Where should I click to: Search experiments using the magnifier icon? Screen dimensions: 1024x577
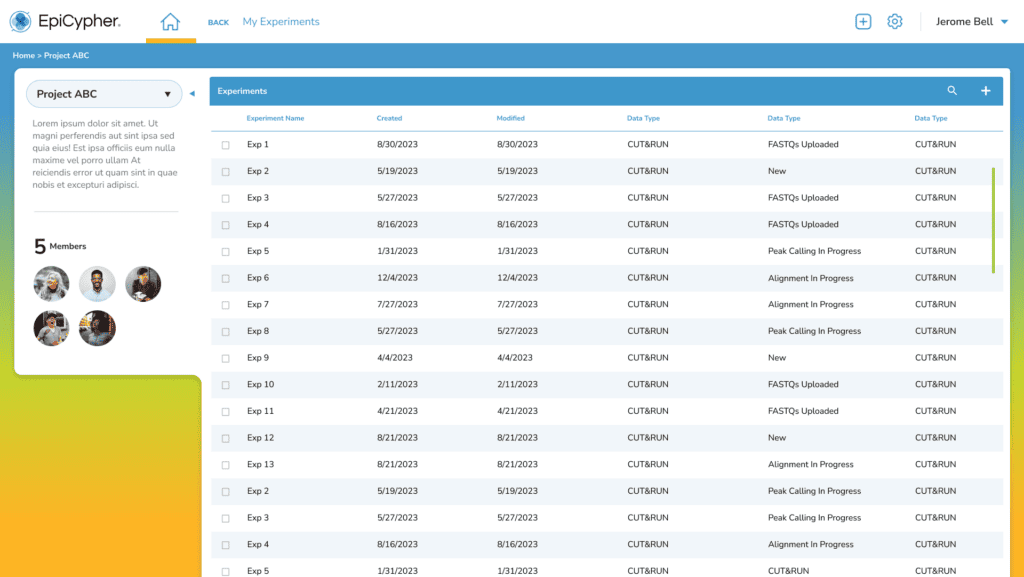coord(952,91)
